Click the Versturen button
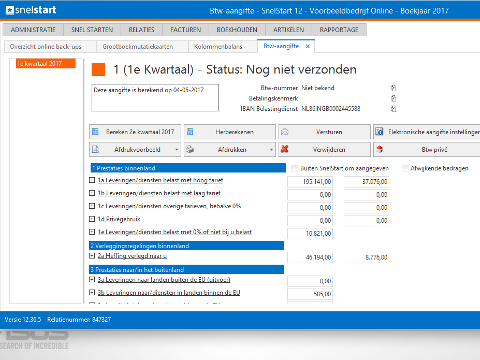The width and height of the screenshot is (480, 360). 324,132
